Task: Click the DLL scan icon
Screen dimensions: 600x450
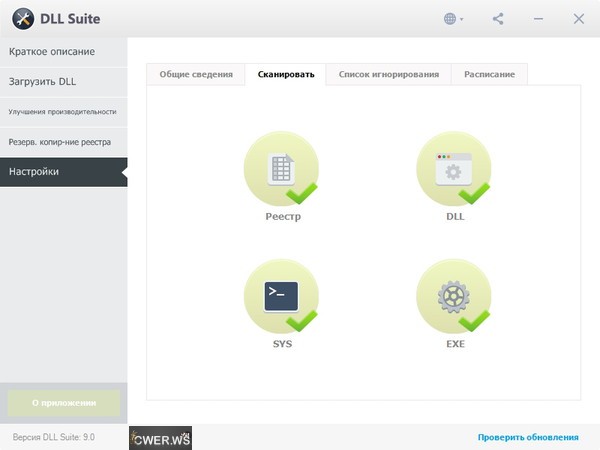Action: pos(454,169)
